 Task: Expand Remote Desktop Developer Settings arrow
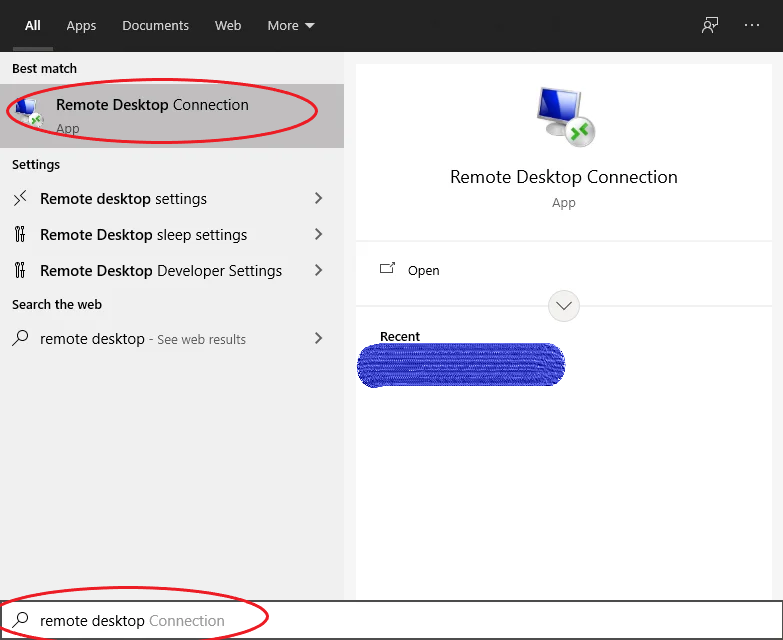point(319,270)
